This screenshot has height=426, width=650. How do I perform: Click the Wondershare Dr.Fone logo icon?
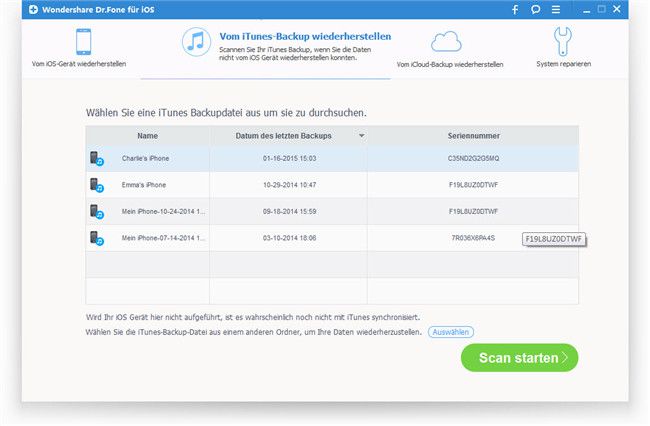coord(33,9)
